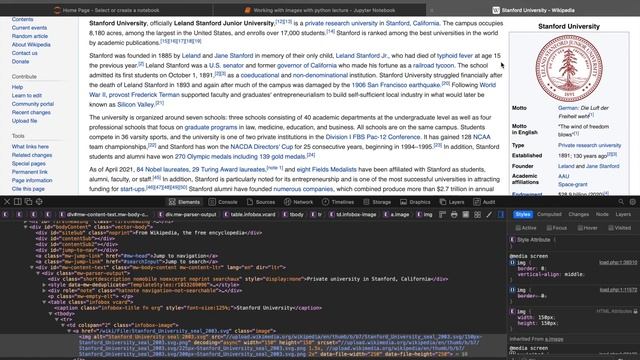
Task: Open Web Inspector settings gear
Action: click(x=633, y=202)
